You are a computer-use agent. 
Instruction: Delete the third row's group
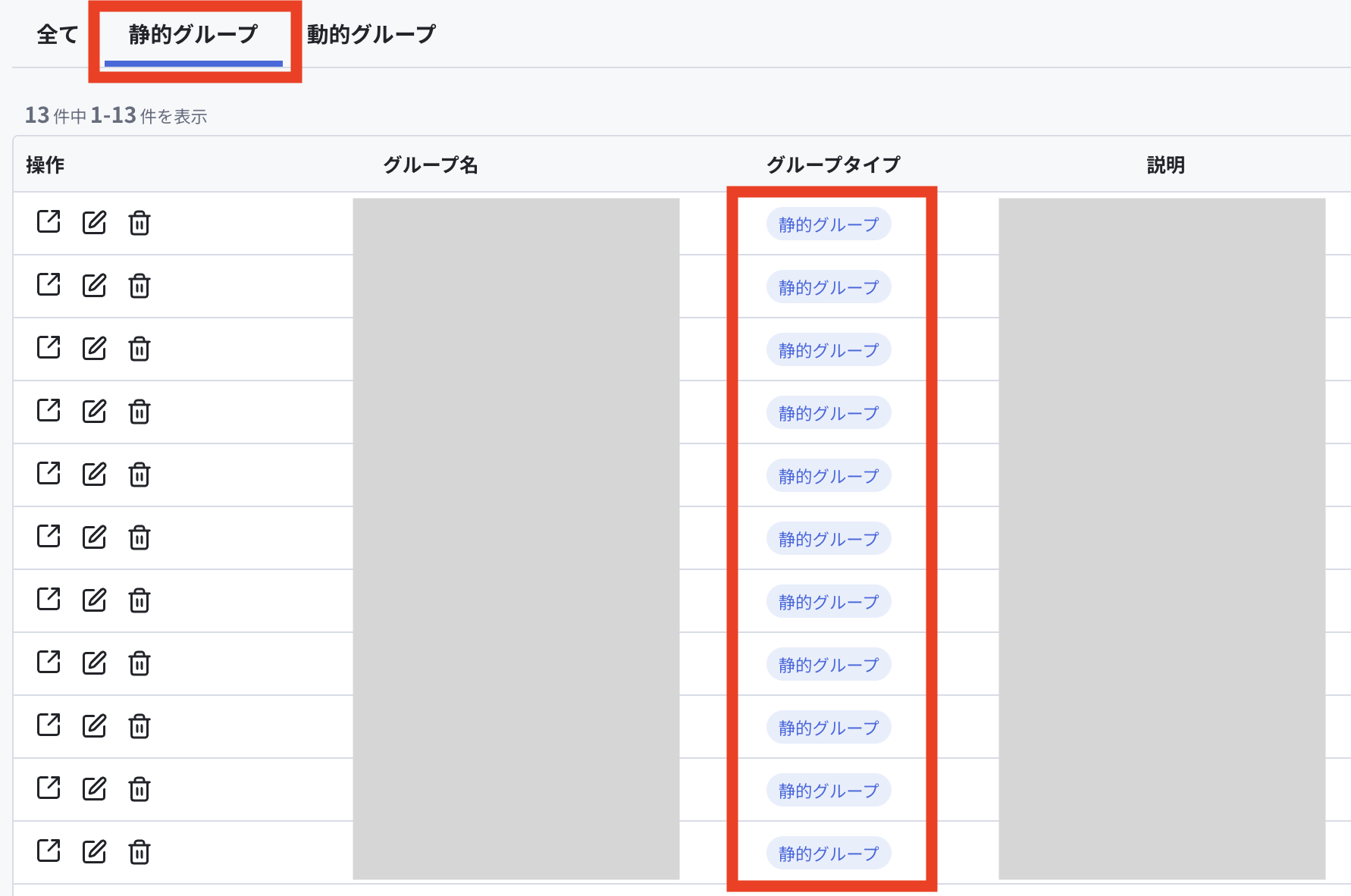139,349
